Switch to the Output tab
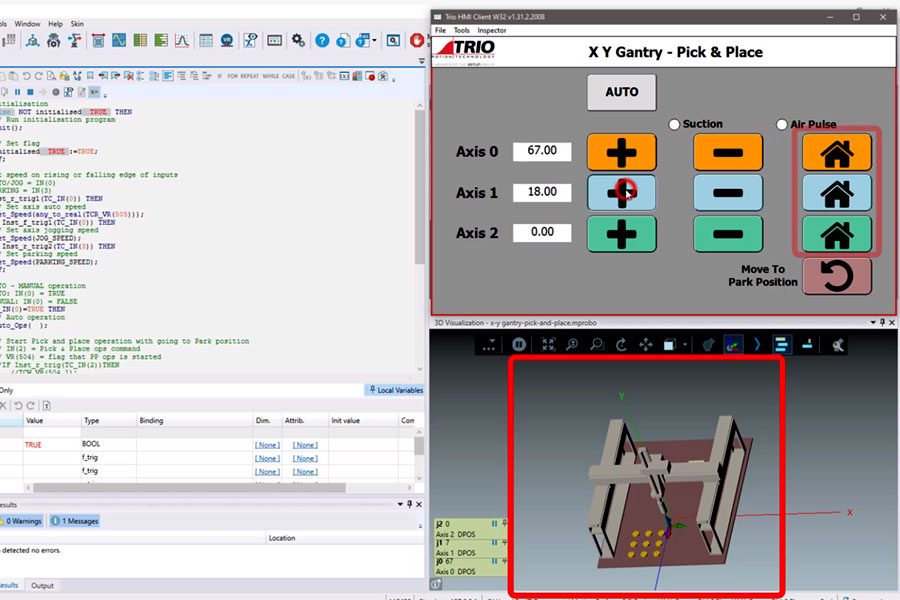 42,586
